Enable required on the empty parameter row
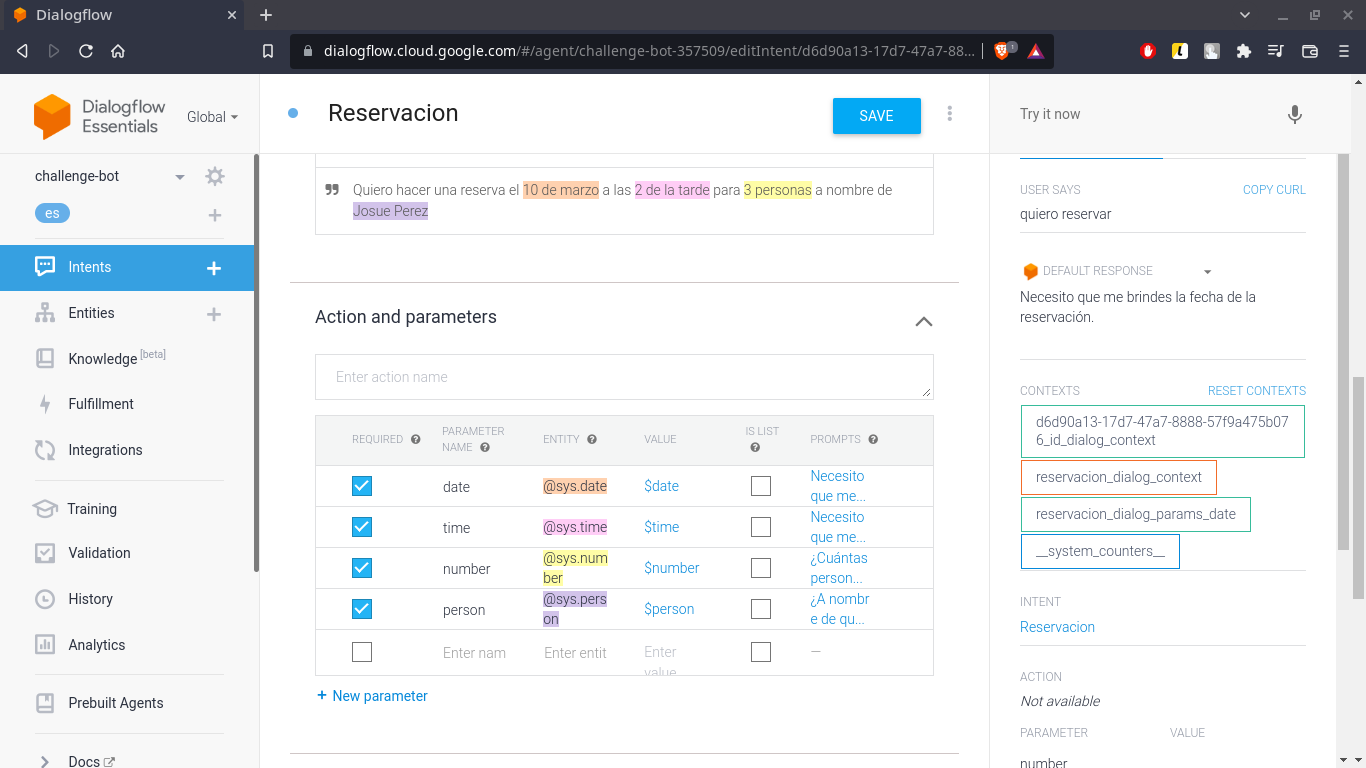The width and height of the screenshot is (1366, 768). (x=361, y=651)
